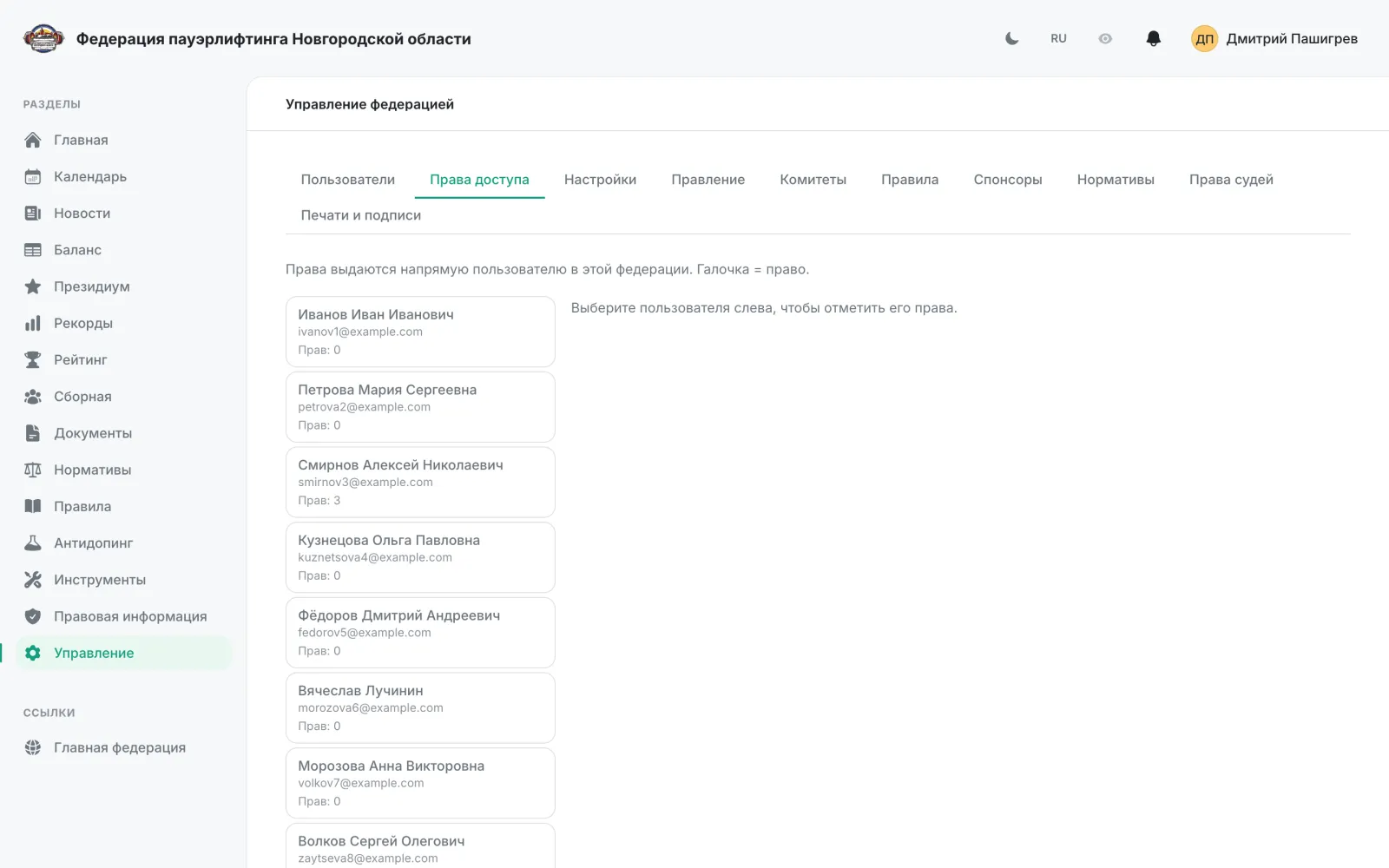Image resolution: width=1389 pixels, height=868 pixels.
Task: Switch to the Правила tab
Action: (910, 180)
